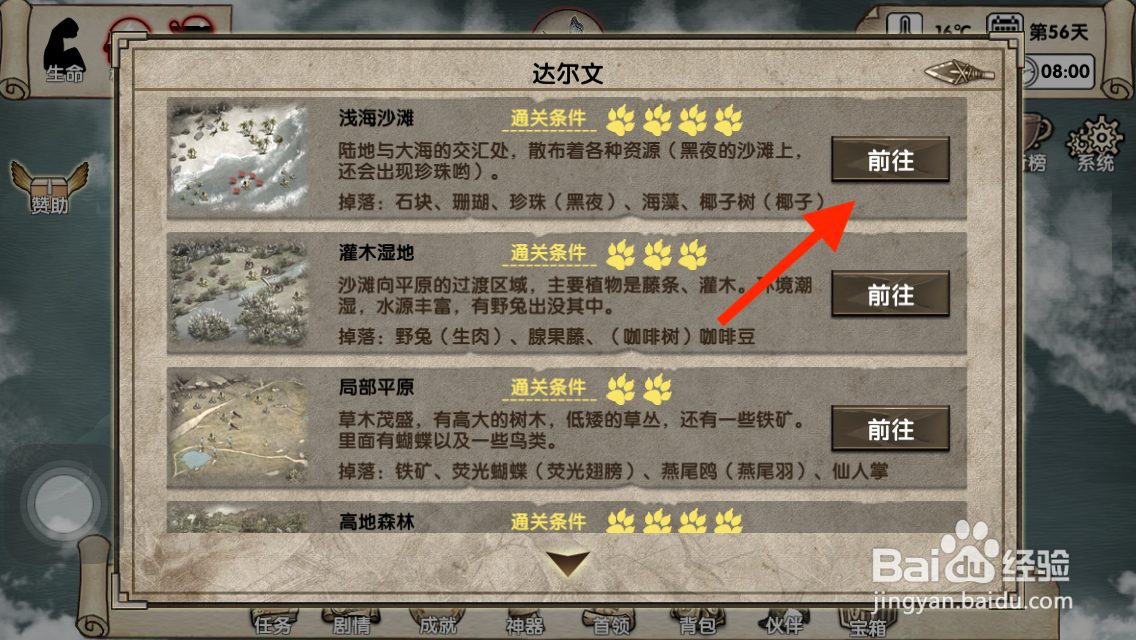Go to 浅海沙滩 with 前往 button
Image resolution: width=1136 pixels, height=640 pixels.
click(890, 159)
